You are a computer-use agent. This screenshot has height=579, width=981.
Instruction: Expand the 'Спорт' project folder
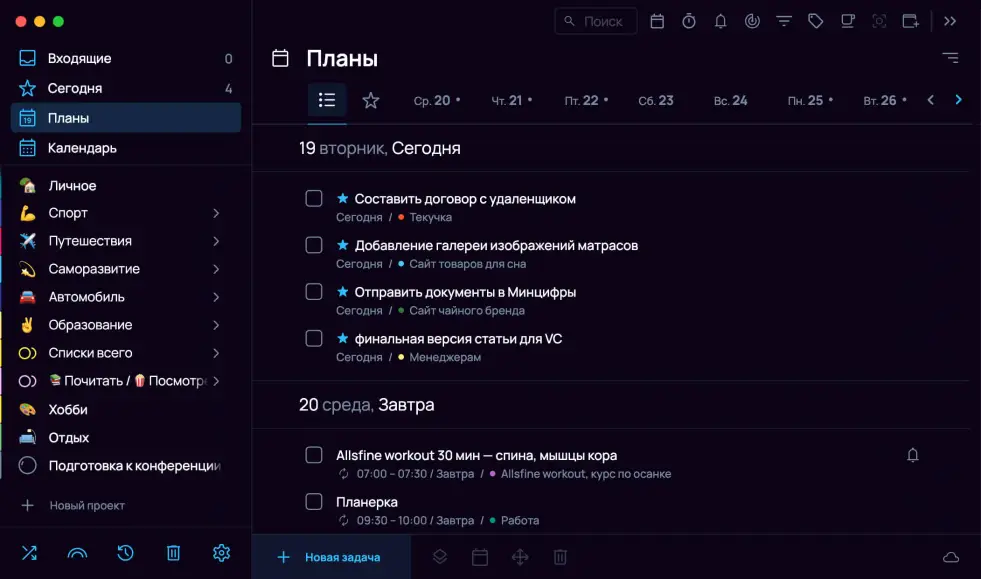click(x=216, y=213)
